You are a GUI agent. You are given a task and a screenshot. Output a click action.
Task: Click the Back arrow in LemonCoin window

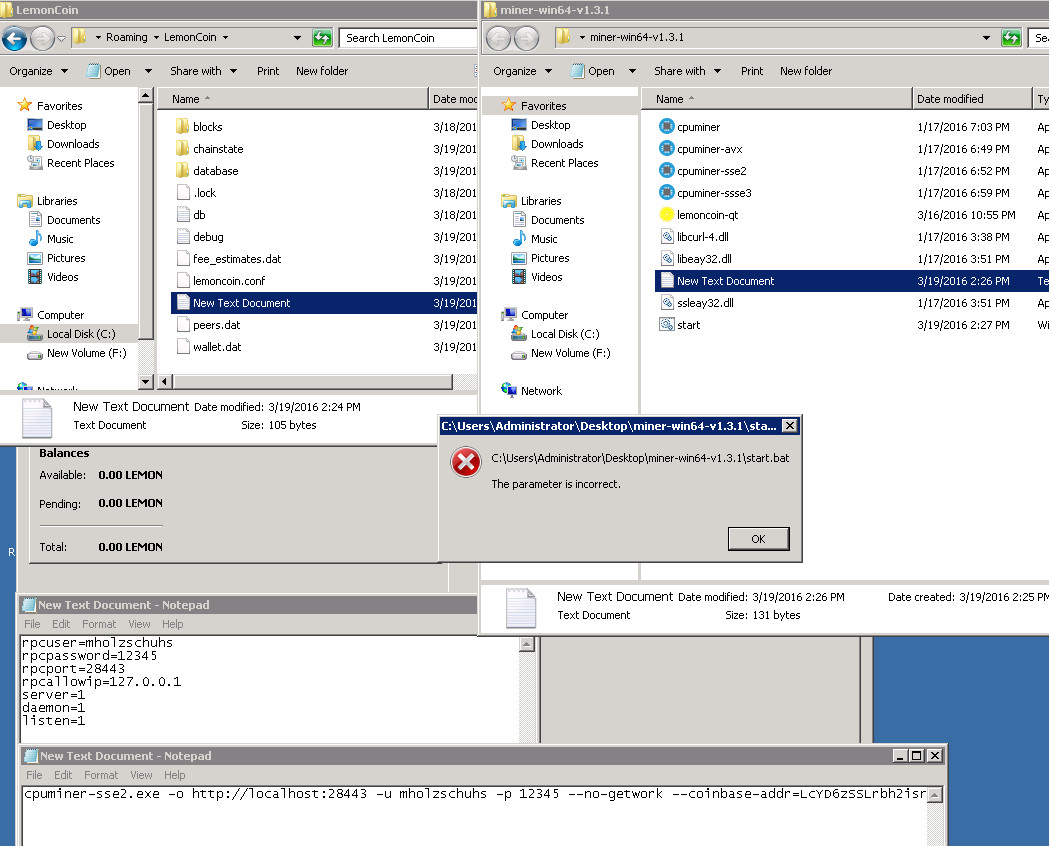(14, 38)
